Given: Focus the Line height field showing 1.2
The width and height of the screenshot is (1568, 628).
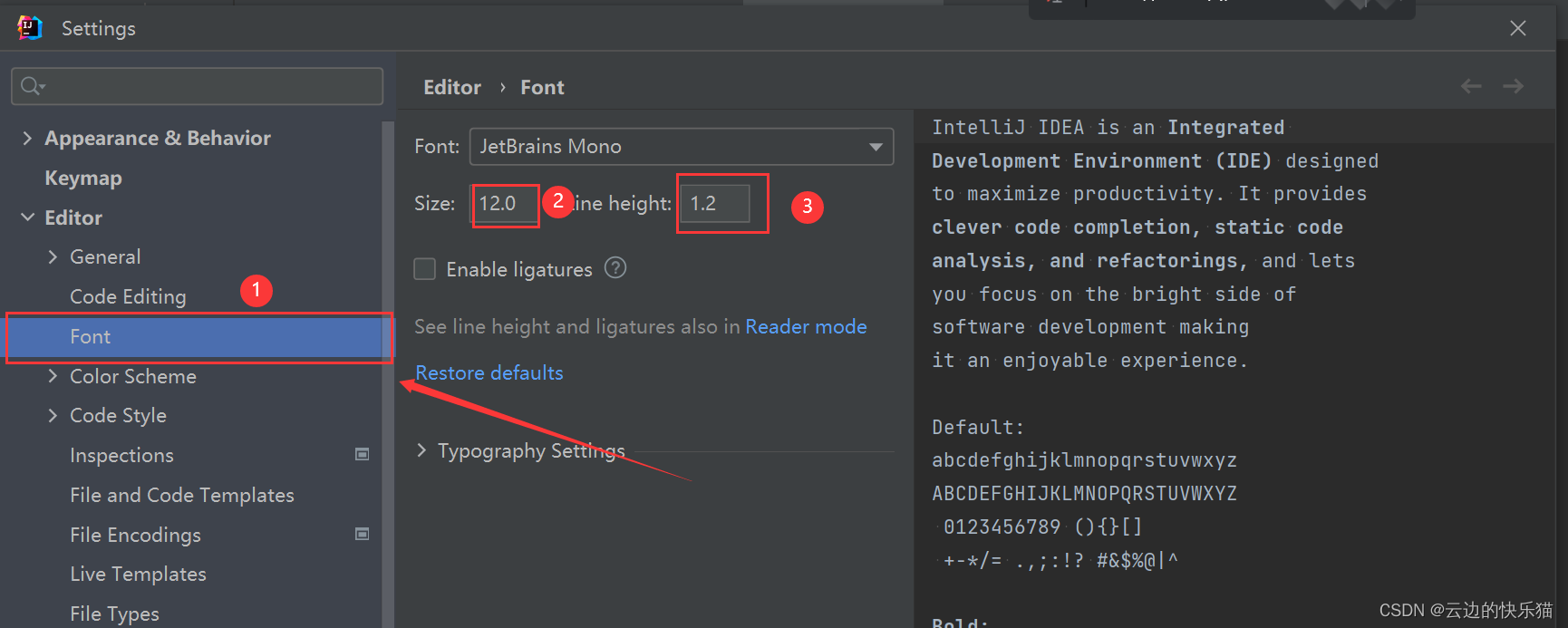Looking at the screenshot, I should [715, 204].
